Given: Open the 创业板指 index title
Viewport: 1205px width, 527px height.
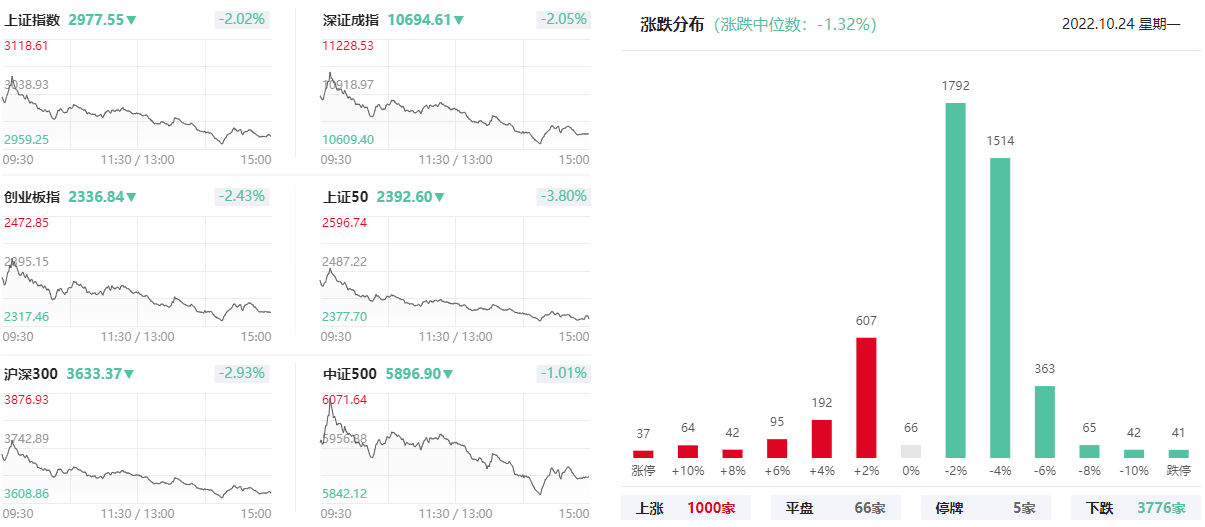Looking at the screenshot, I should [32, 197].
